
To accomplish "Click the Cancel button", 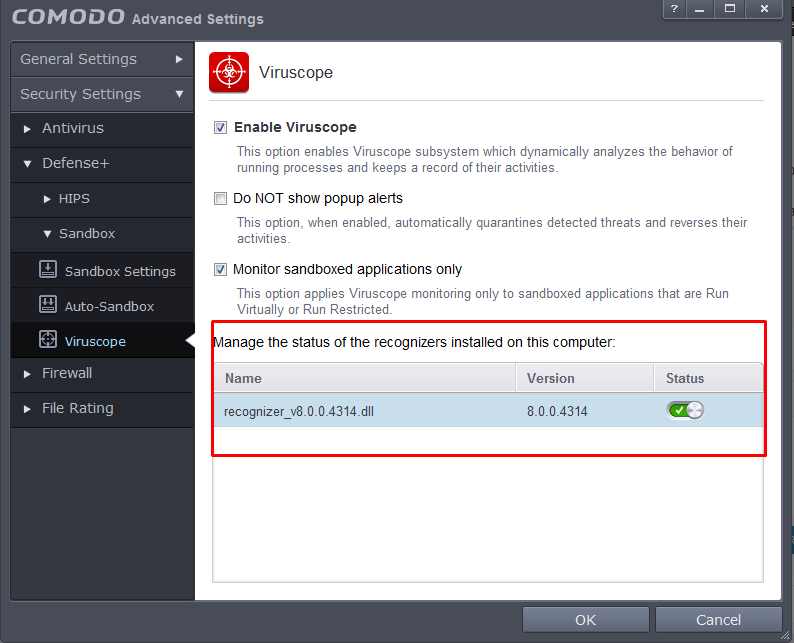I will [x=719, y=620].
